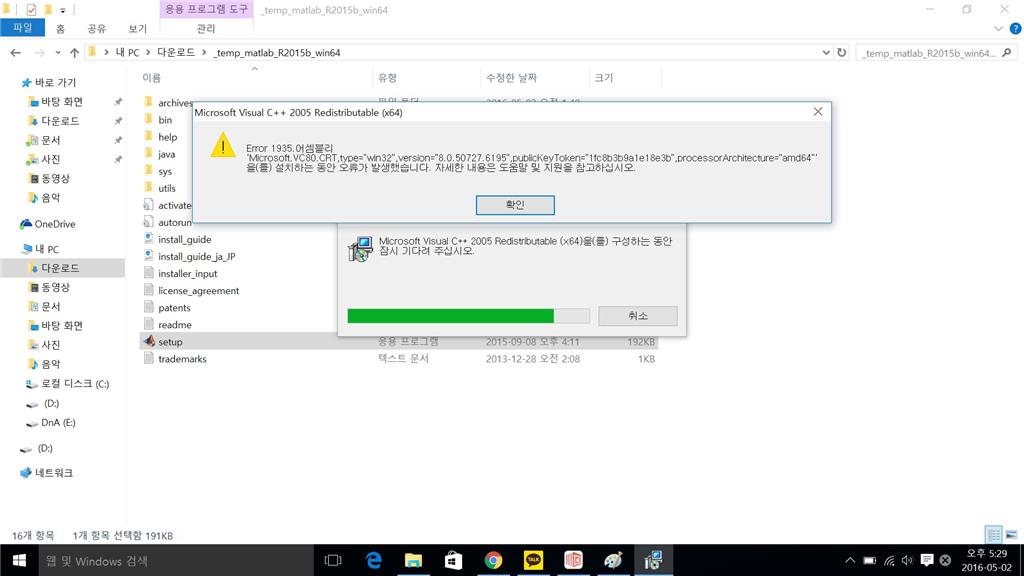This screenshot has width=1024, height=576.
Task: Open the 공유 ribbon tab
Action: pyautogui.click(x=97, y=29)
